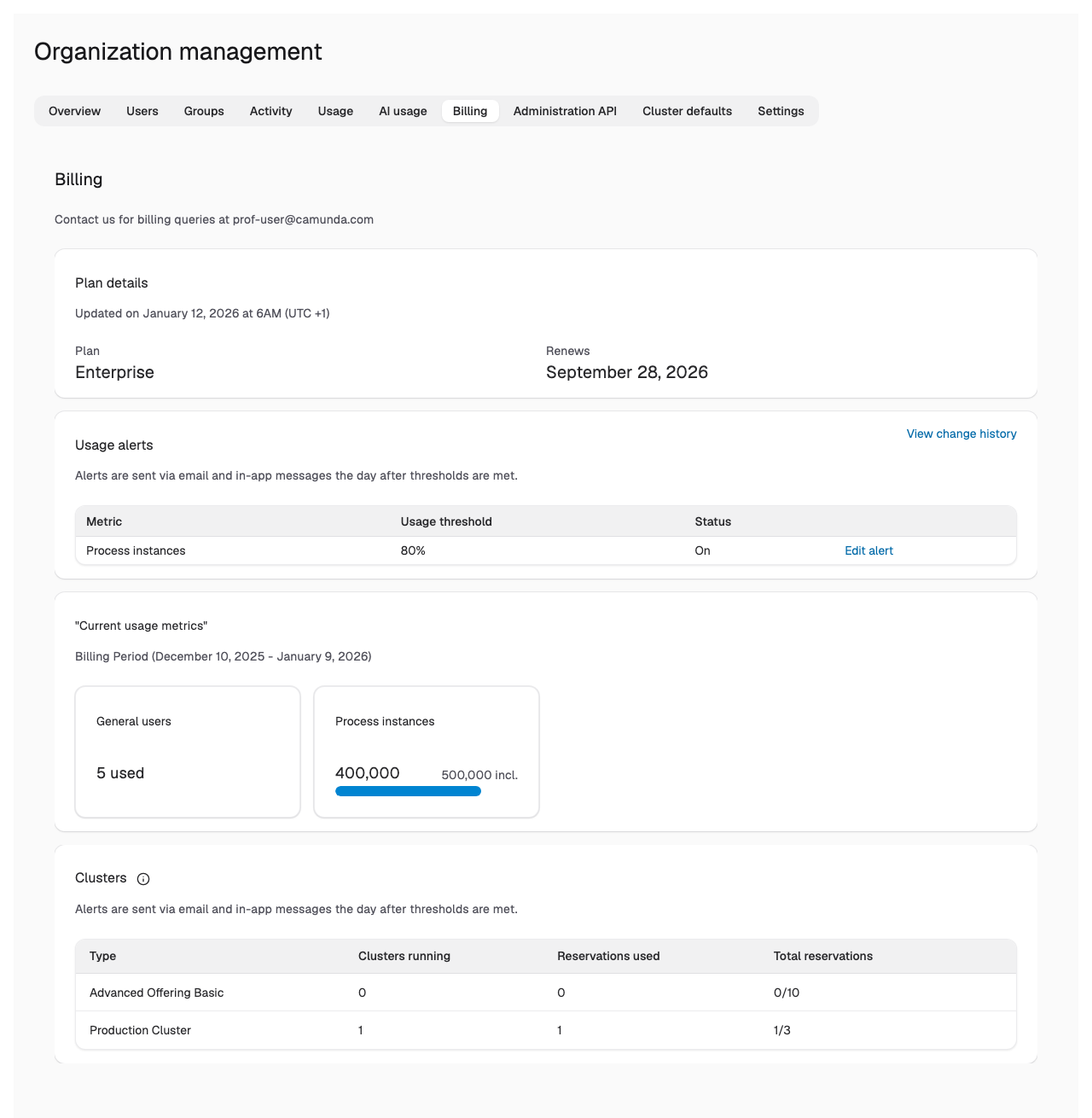Click the 5 used value
This screenshot has width=1092, height=1118.
coord(120,773)
